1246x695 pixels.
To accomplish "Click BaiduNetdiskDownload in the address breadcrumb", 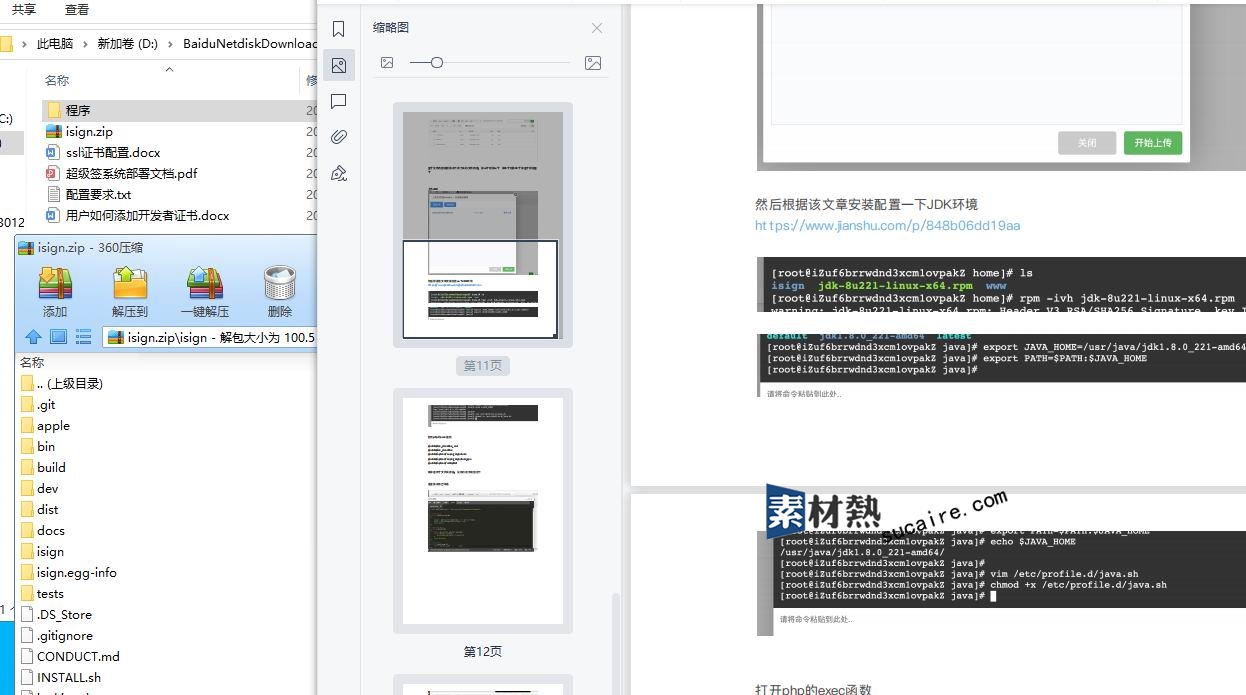I will [x=249, y=44].
